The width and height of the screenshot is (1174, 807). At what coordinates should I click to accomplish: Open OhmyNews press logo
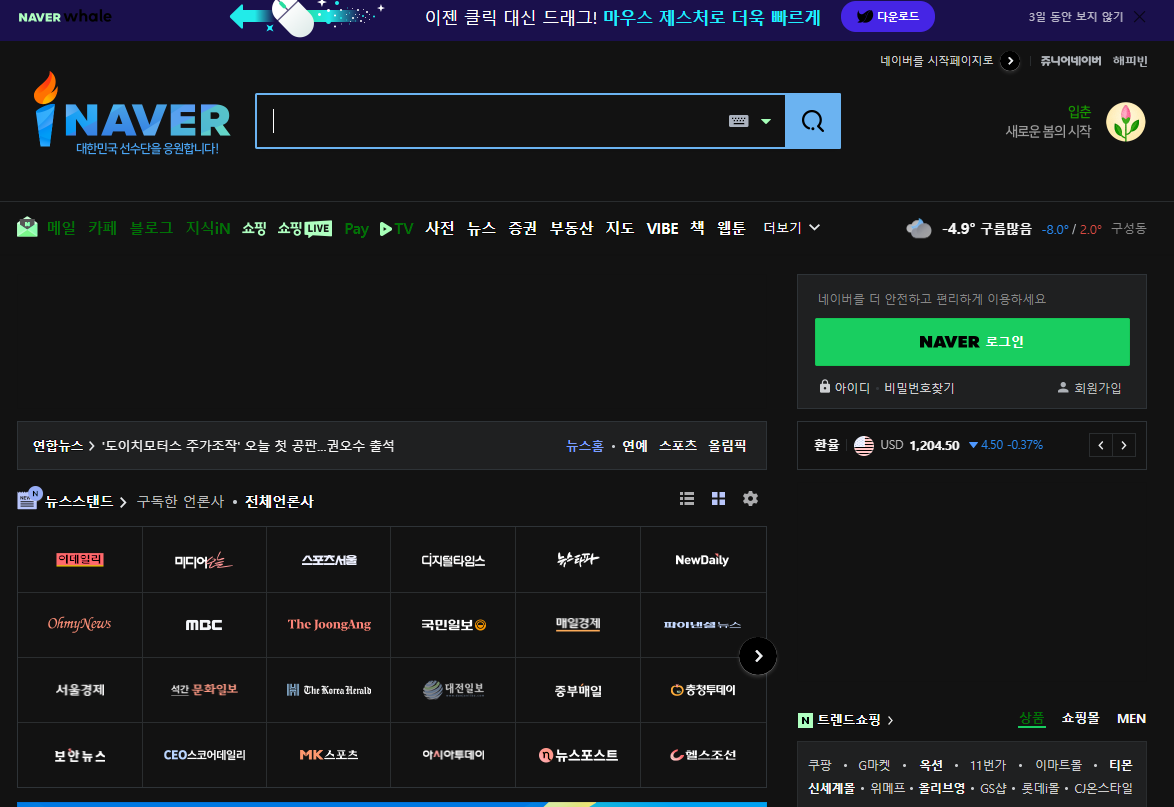[x=79, y=624]
